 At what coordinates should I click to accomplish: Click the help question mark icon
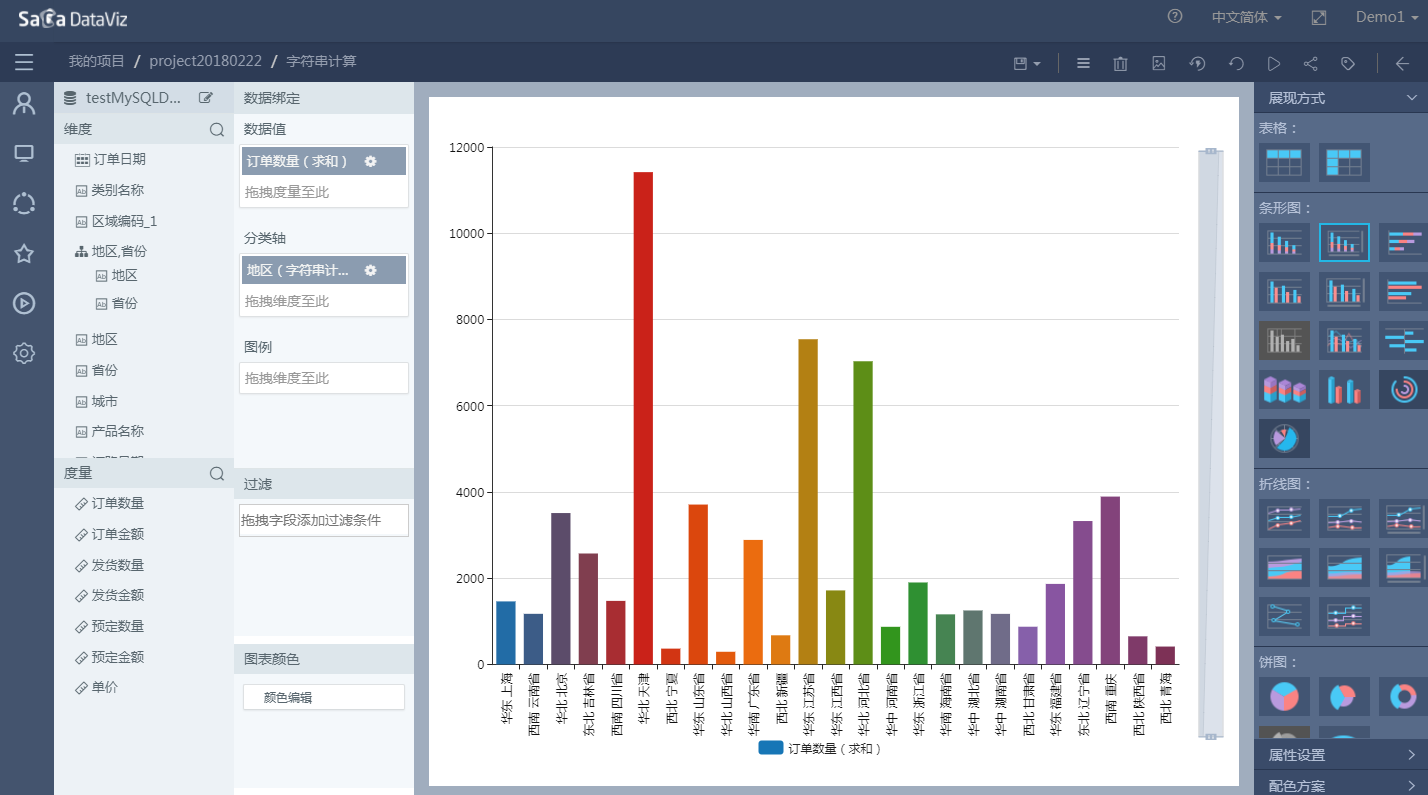tap(1175, 17)
